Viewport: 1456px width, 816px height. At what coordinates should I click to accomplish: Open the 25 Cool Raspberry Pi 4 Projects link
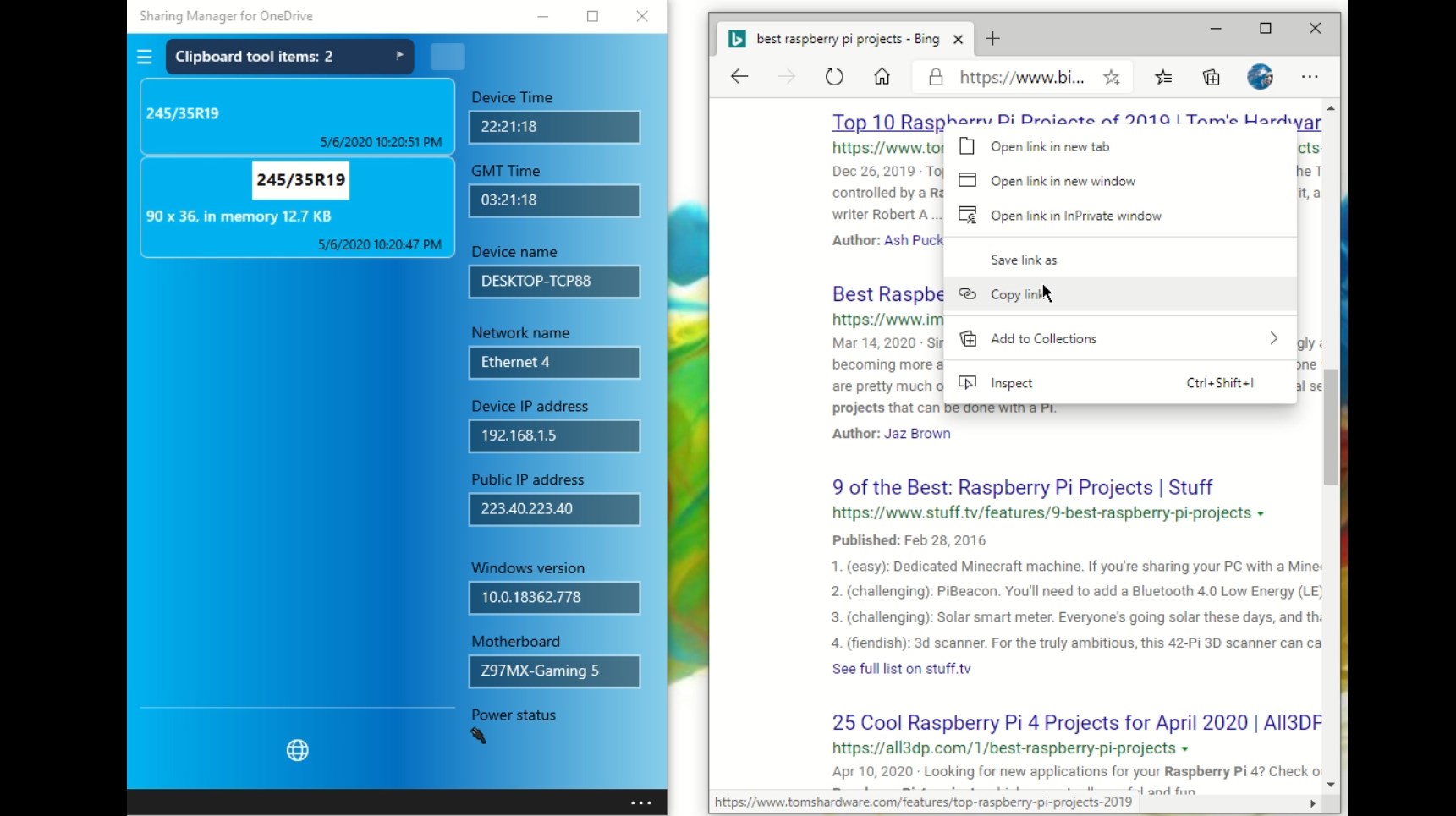click(x=1076, y=722)
